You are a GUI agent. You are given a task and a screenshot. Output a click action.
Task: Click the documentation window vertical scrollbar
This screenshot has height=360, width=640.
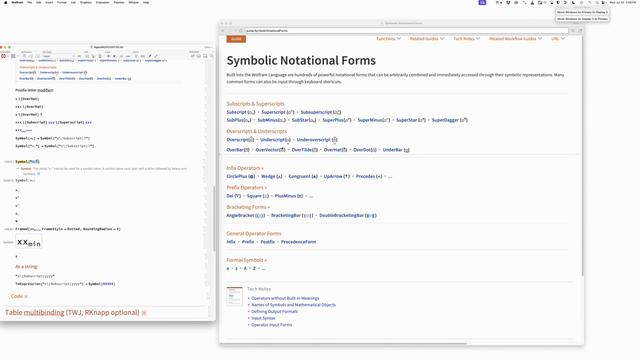tap(582, 155)
